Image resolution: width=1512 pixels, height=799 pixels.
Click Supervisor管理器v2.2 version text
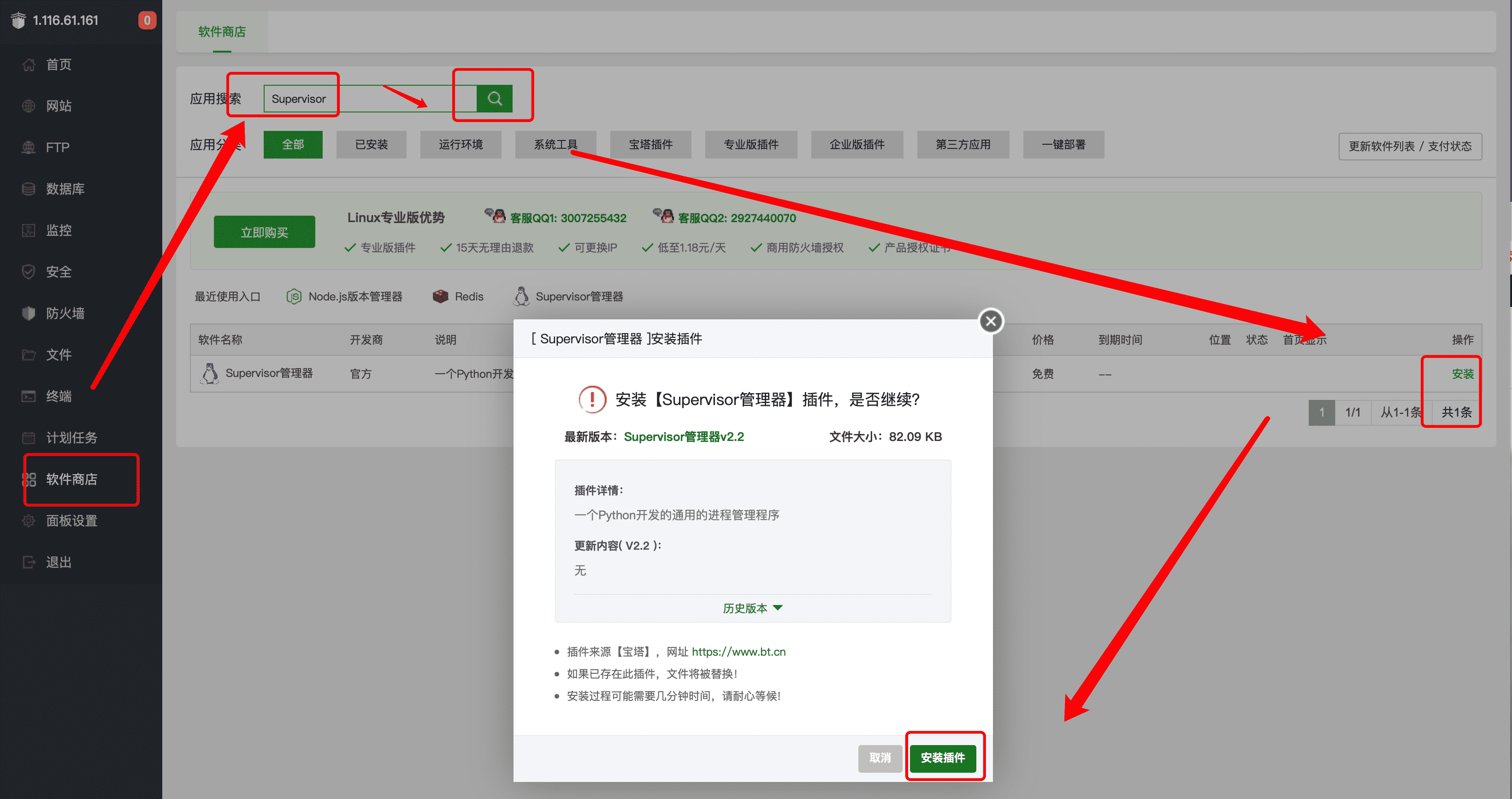click(x=684, y=437)
